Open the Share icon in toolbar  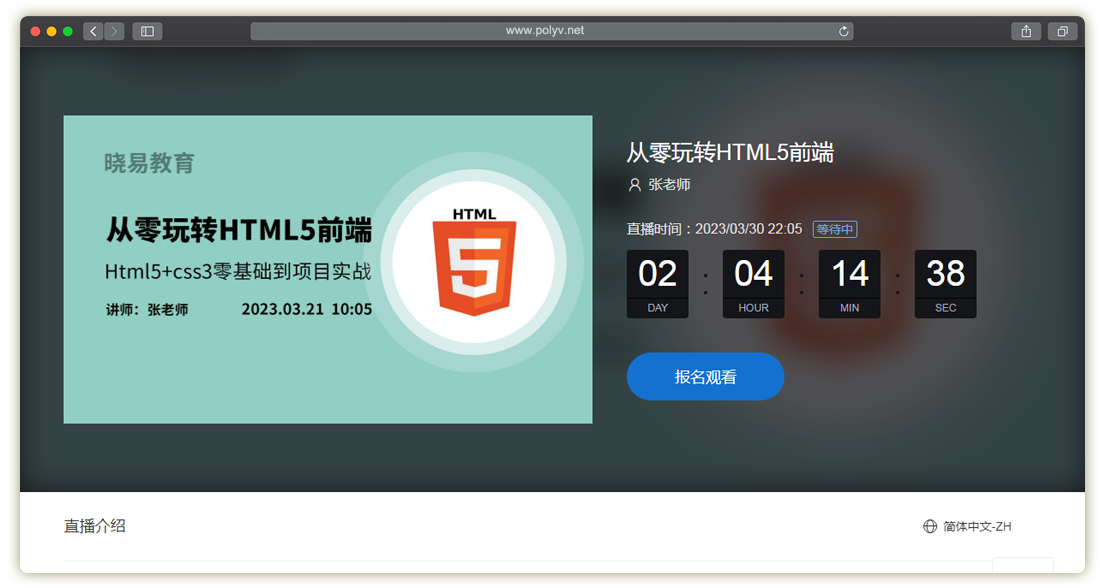pos(1026,31)
